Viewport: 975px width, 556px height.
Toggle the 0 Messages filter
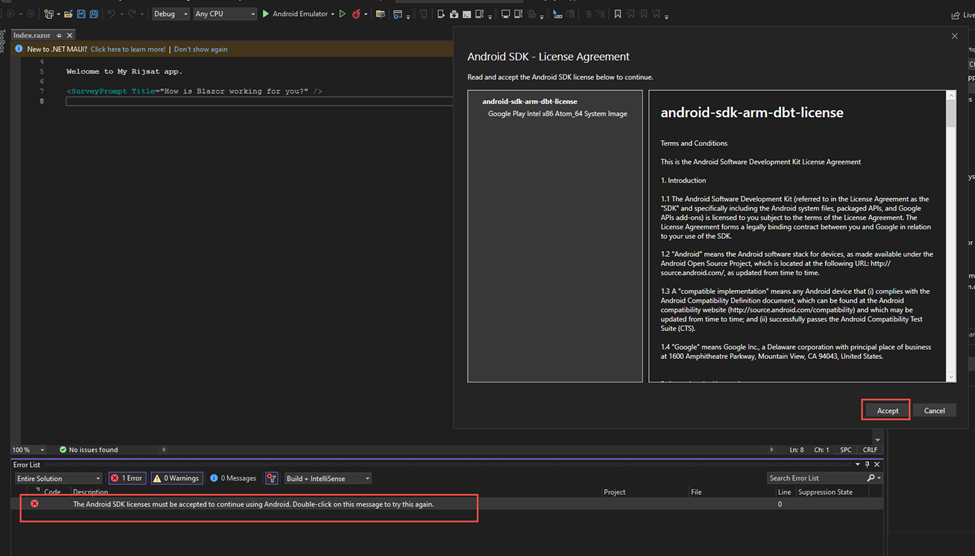coord(234,478)
